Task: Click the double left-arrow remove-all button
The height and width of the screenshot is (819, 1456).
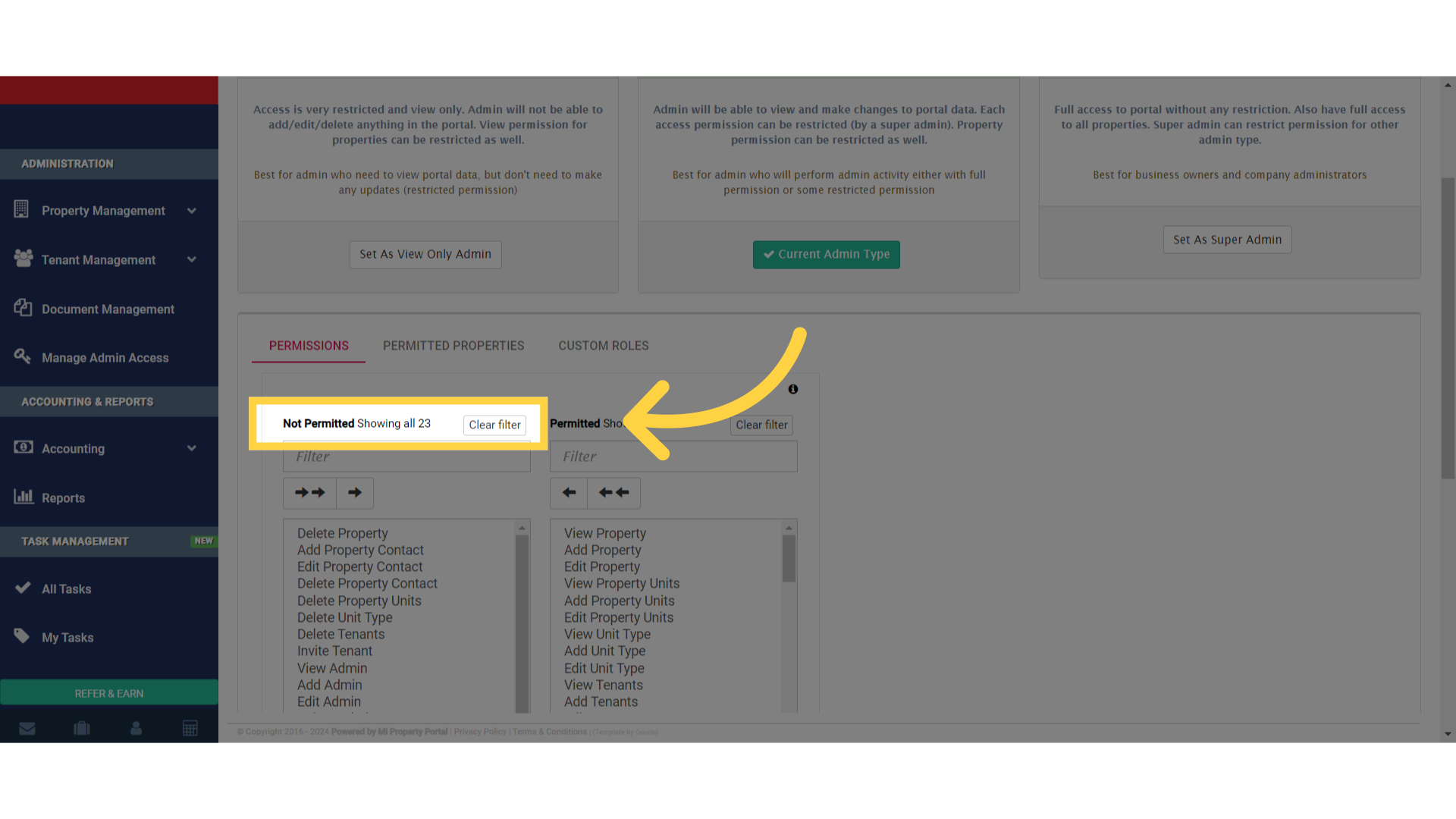Action: 613,493
